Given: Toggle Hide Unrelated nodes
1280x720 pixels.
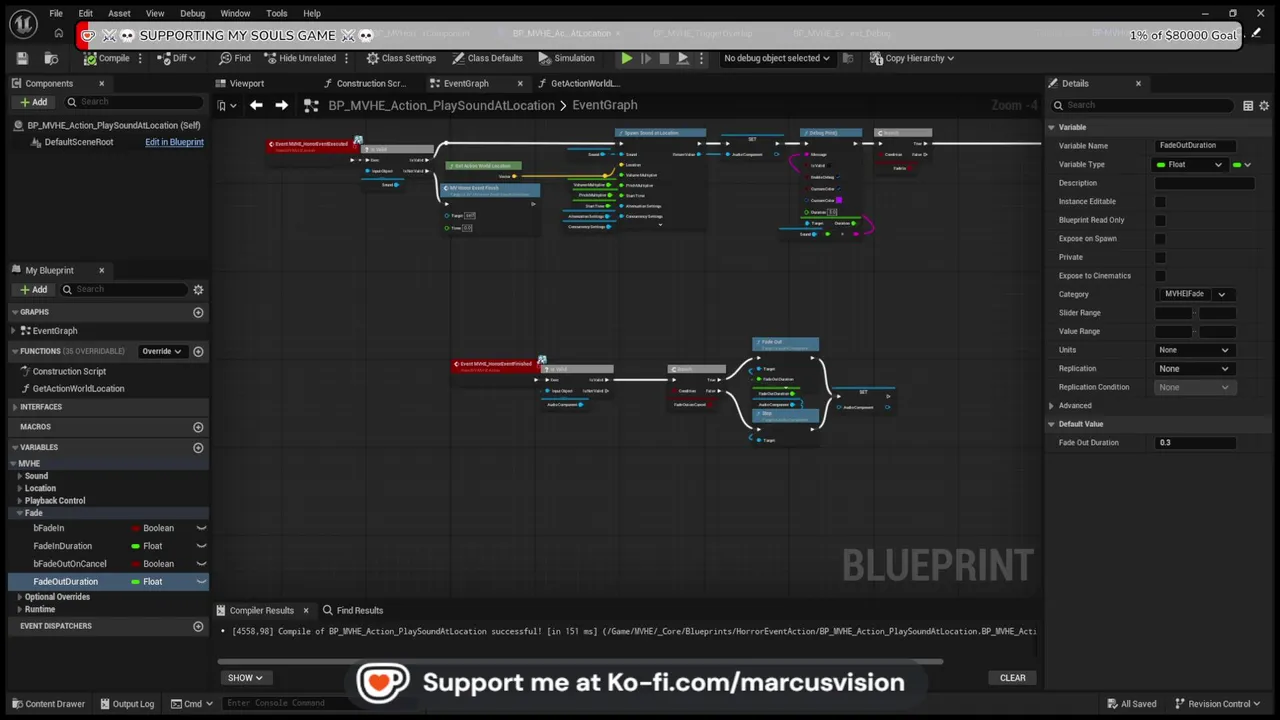Looking at the screenshot, I should [x=300, y=58].
